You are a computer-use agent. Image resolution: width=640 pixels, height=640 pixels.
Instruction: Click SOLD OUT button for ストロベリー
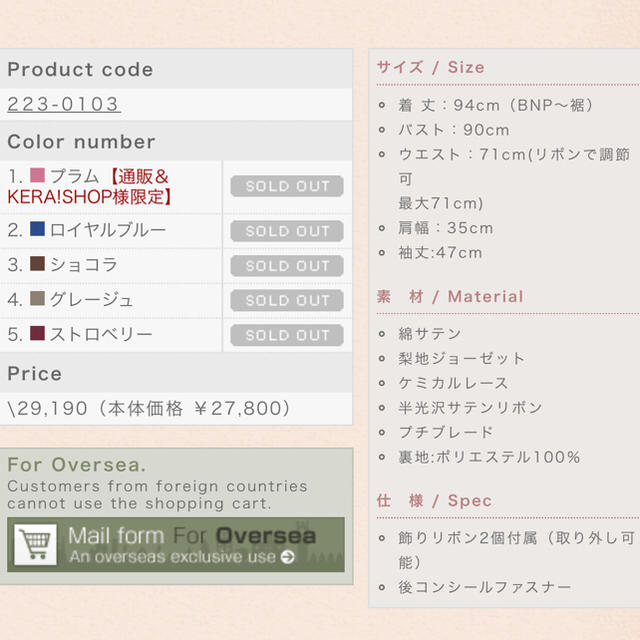click(287, 335)
